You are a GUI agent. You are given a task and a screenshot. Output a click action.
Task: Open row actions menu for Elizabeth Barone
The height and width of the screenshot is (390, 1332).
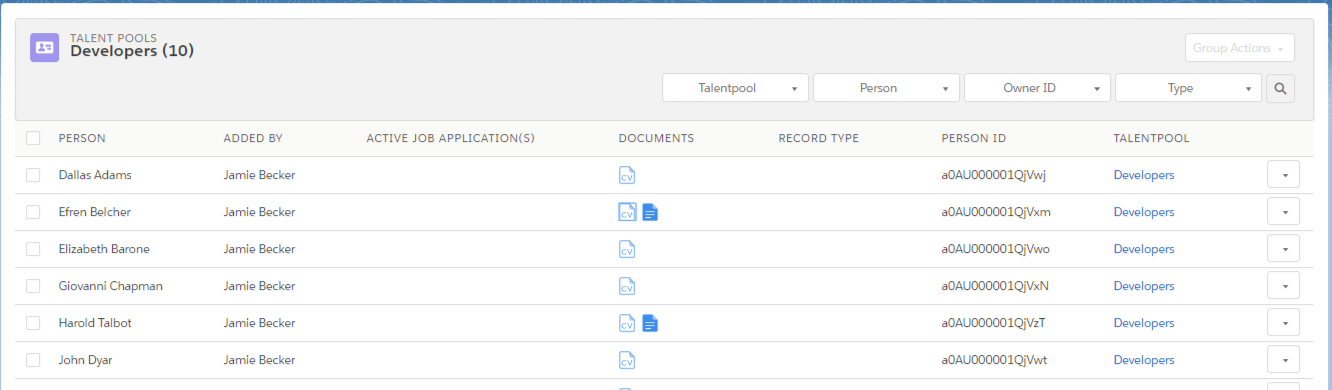tap(1283, 249)
